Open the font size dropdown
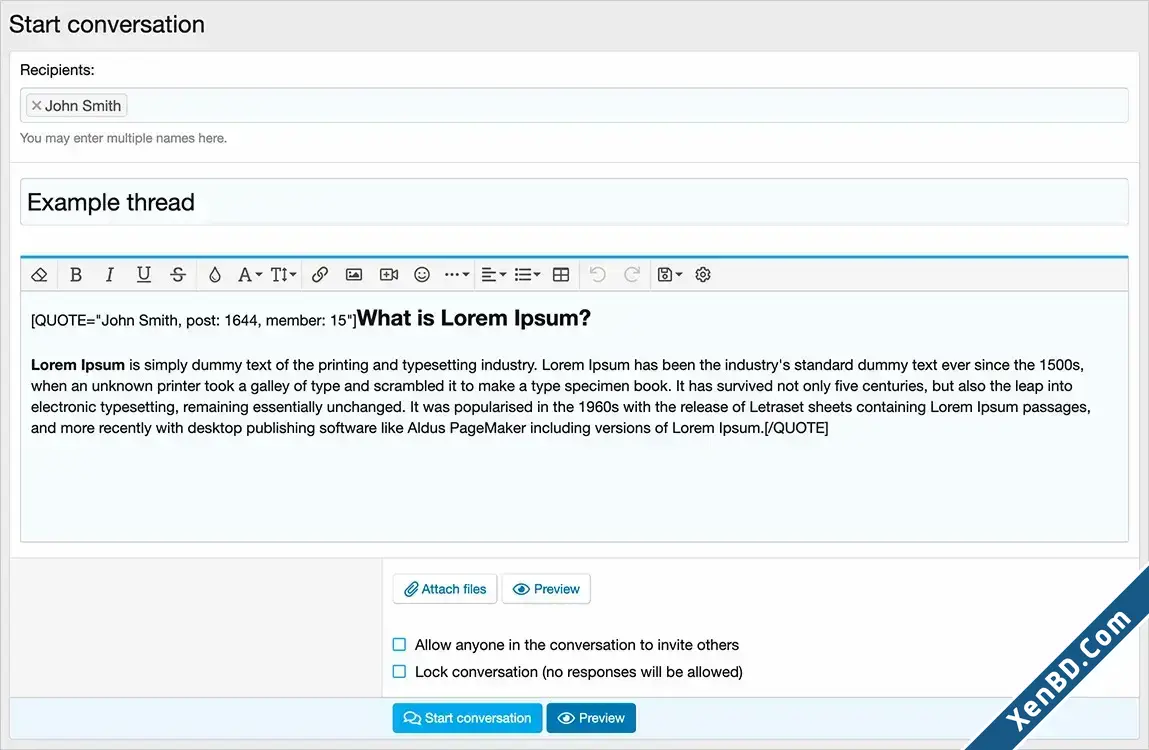1149x750 pixels. [283, 275]
